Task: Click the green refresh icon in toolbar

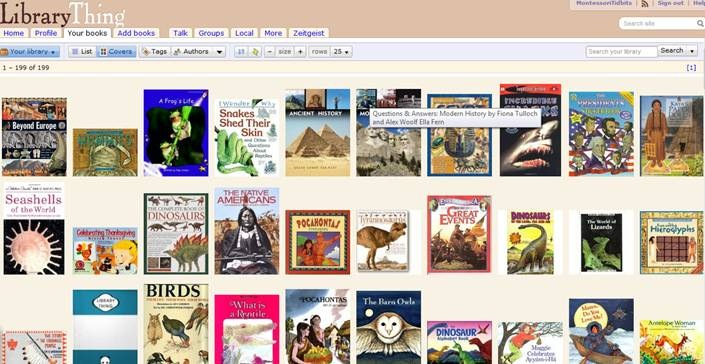Action: [x=254, y=52]
